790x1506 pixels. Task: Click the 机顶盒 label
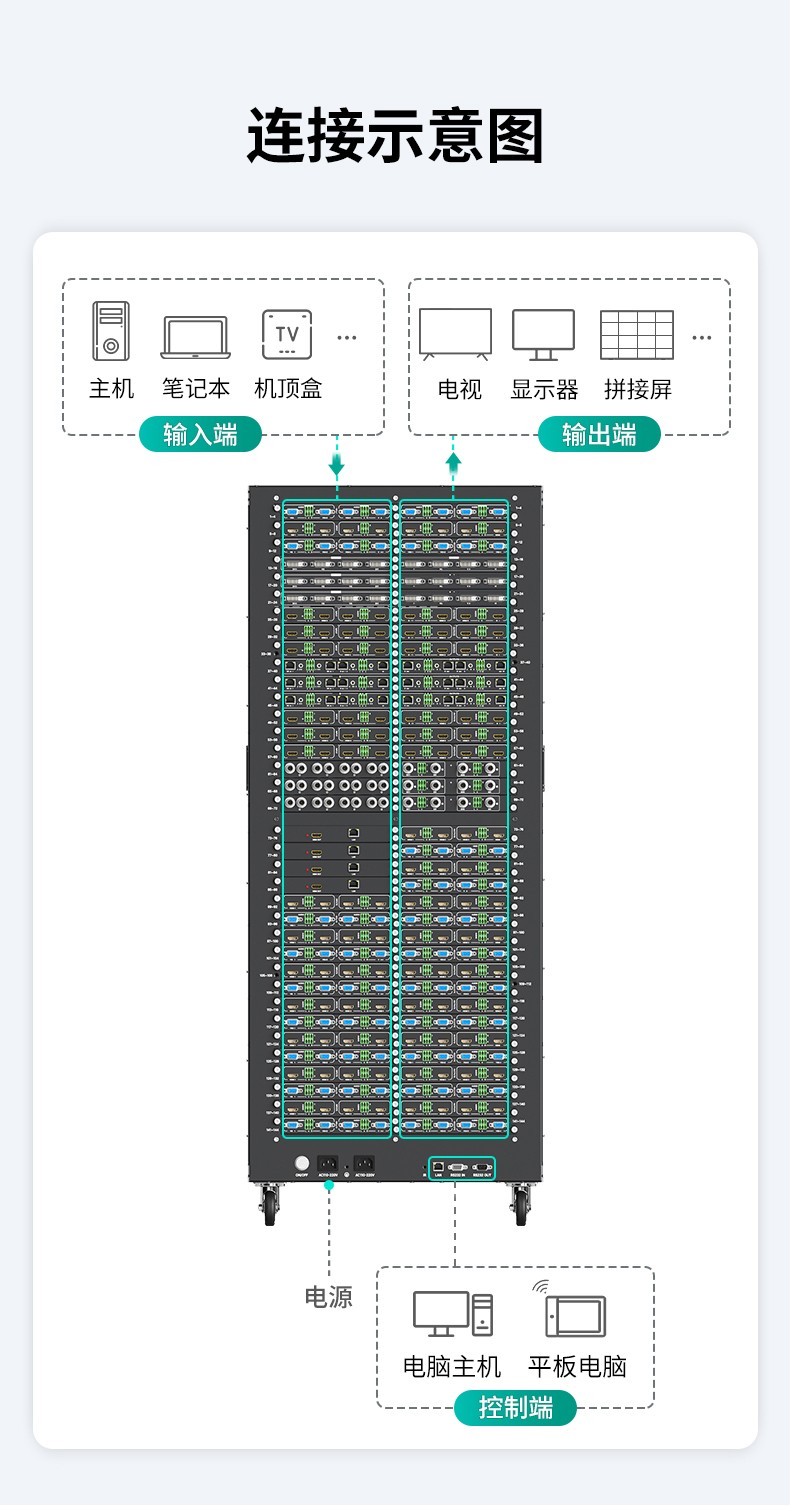[288, 389]
